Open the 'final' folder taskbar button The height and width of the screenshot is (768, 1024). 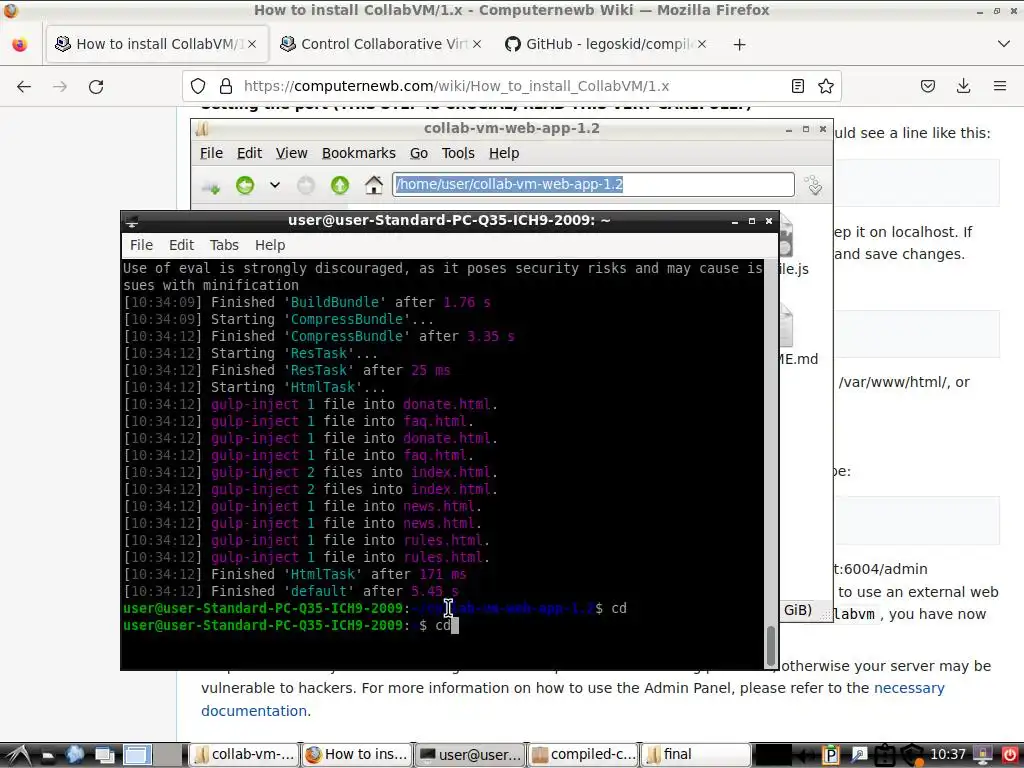pos(695,755)
